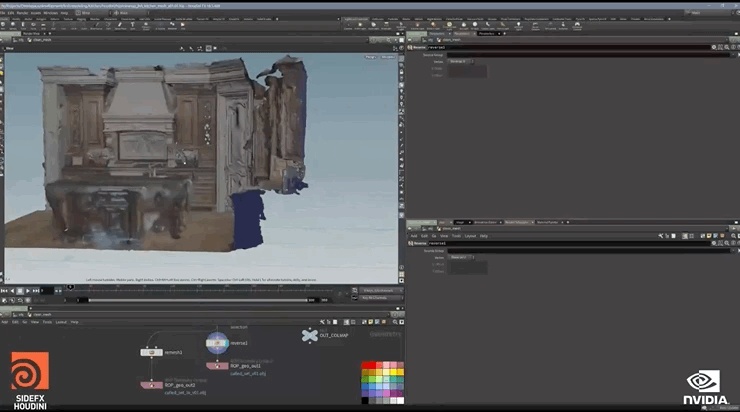
Task: Open the File menu
Action: (4, 12)
